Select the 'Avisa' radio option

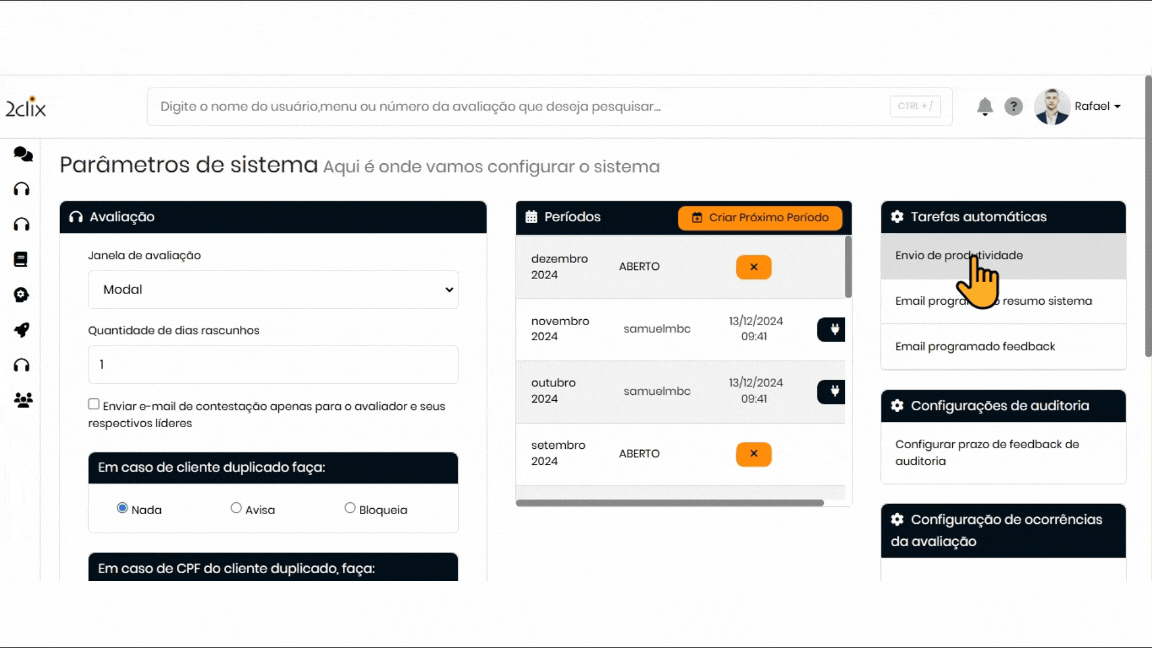point(236,508)
